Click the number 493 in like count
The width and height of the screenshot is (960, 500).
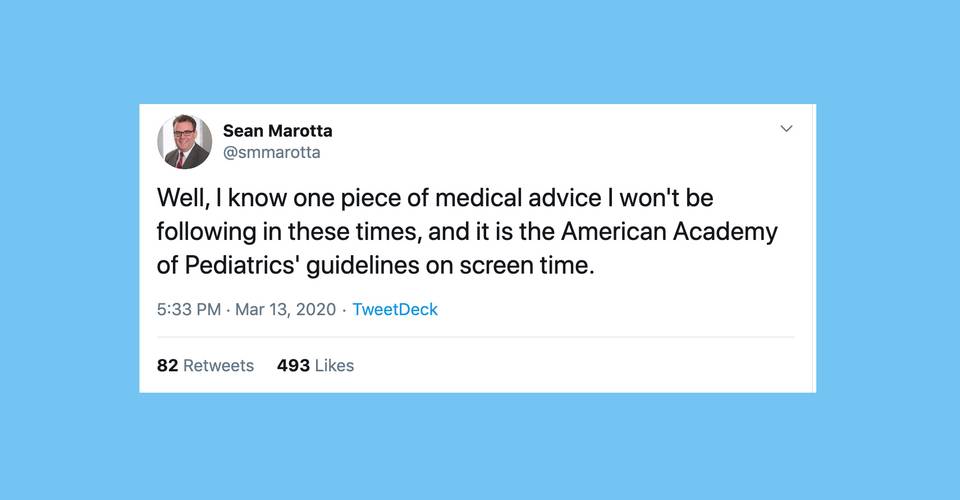[x=293, y=365]
